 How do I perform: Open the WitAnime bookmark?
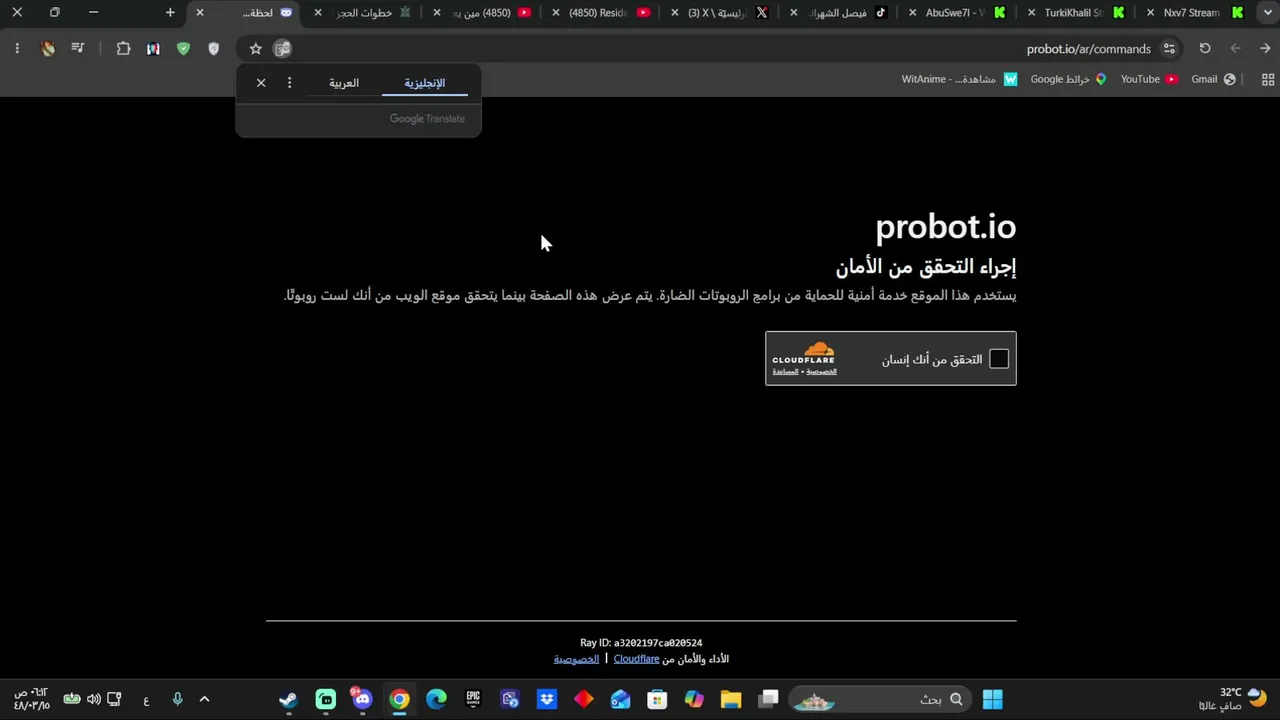point(959,79)
